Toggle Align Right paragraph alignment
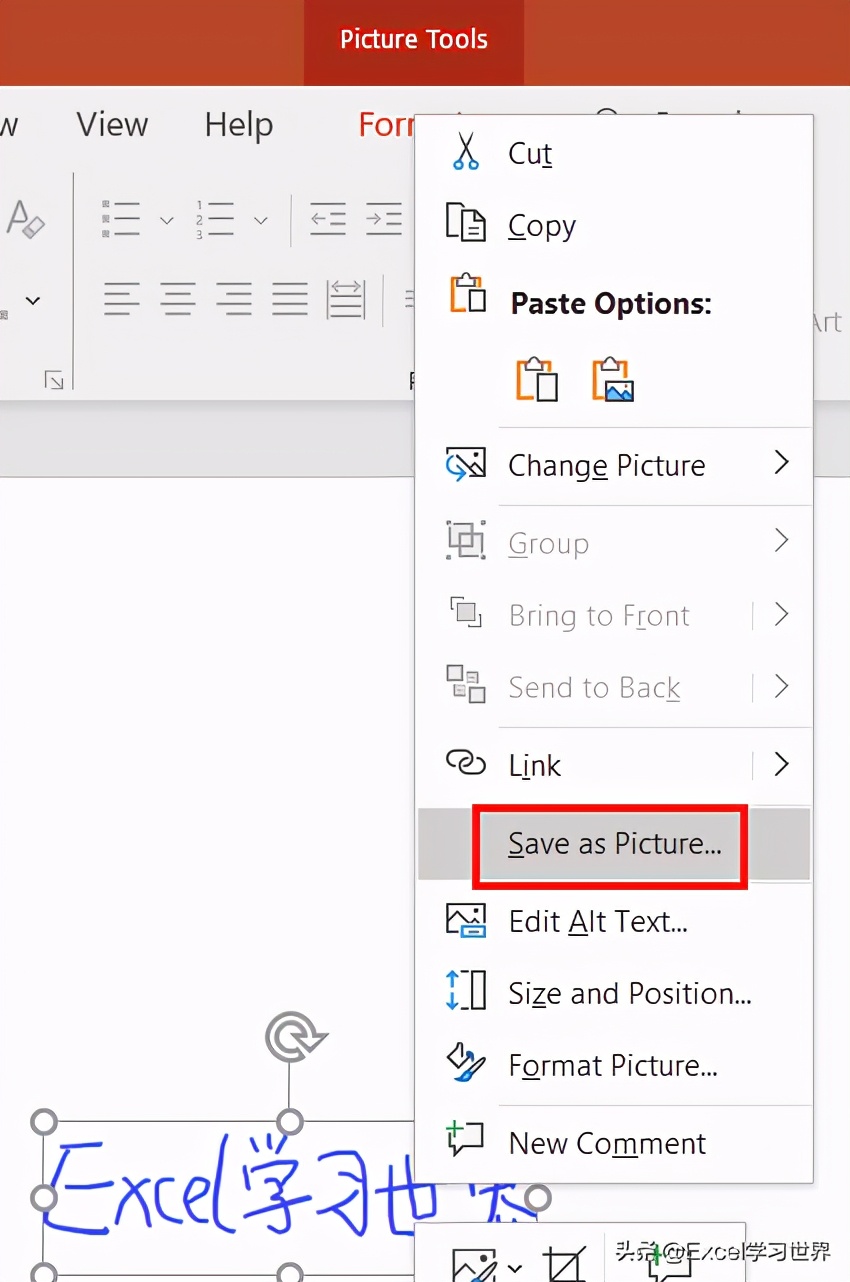The width and height of the screenshot is (850, 1282). [234, 298]
